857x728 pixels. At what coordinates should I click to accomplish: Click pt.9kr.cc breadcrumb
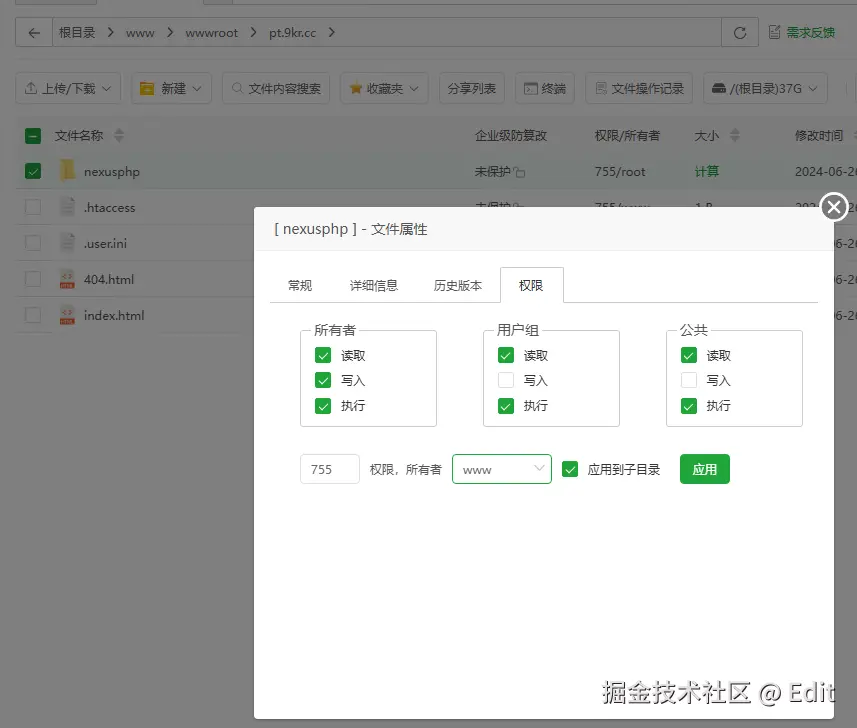coord(292,33)
